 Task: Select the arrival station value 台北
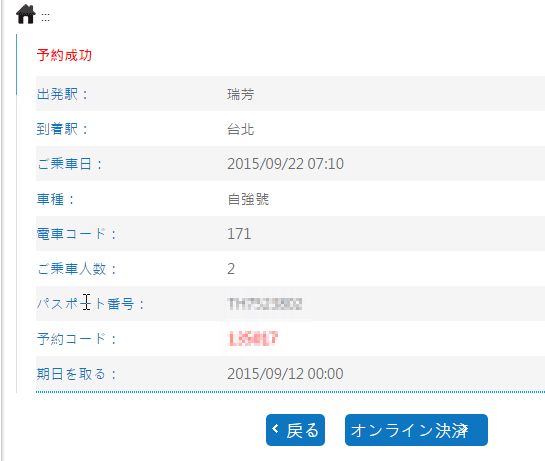click(x=241, y=129)
